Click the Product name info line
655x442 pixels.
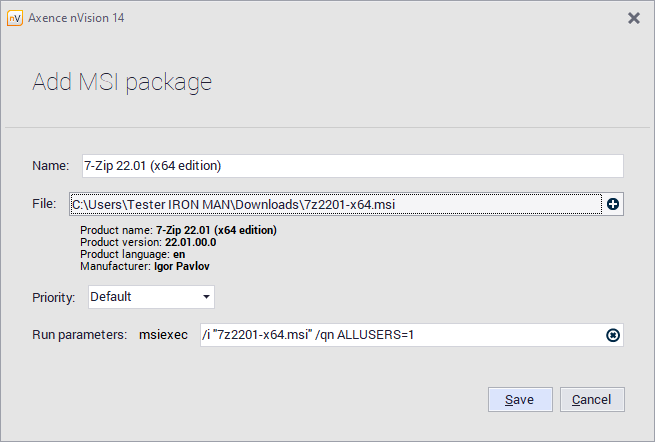pos(178,230)
